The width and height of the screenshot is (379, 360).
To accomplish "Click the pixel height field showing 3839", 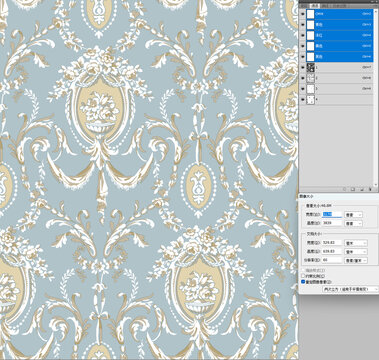I will coord(332,223).
